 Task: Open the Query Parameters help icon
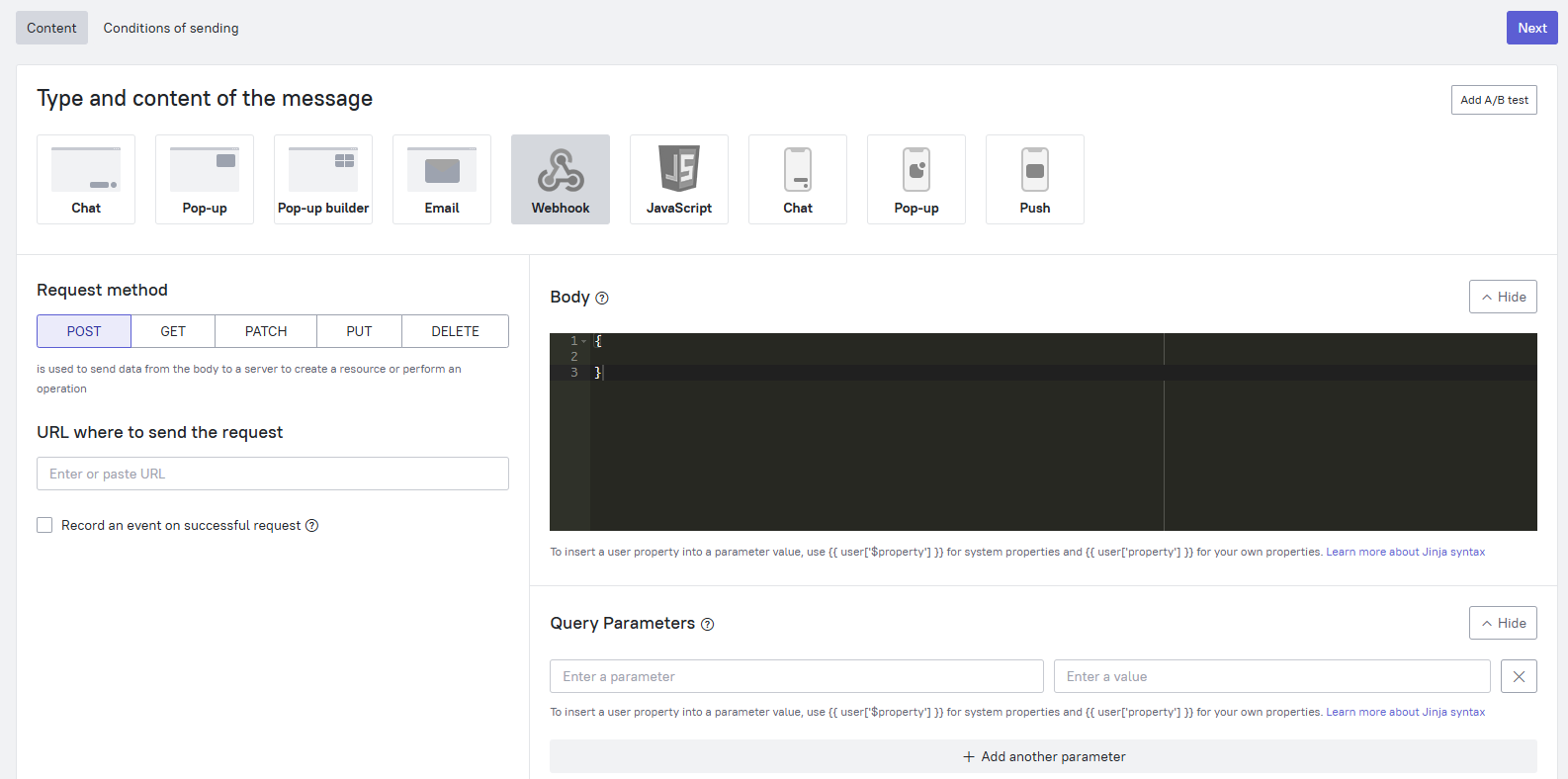[708, 624]
